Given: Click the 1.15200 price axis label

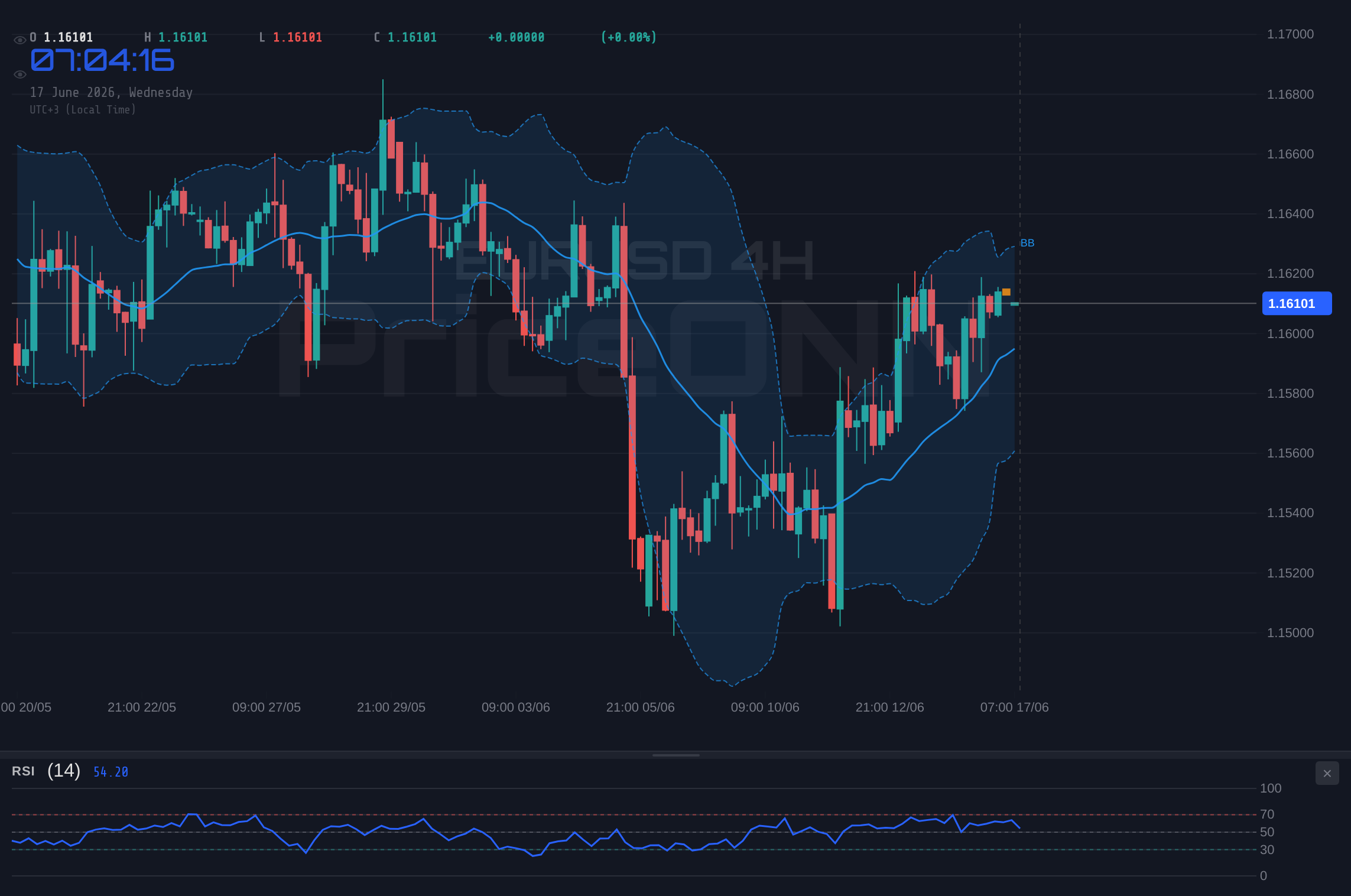Looking at the screenshot, I should (x=1290, y=573).
